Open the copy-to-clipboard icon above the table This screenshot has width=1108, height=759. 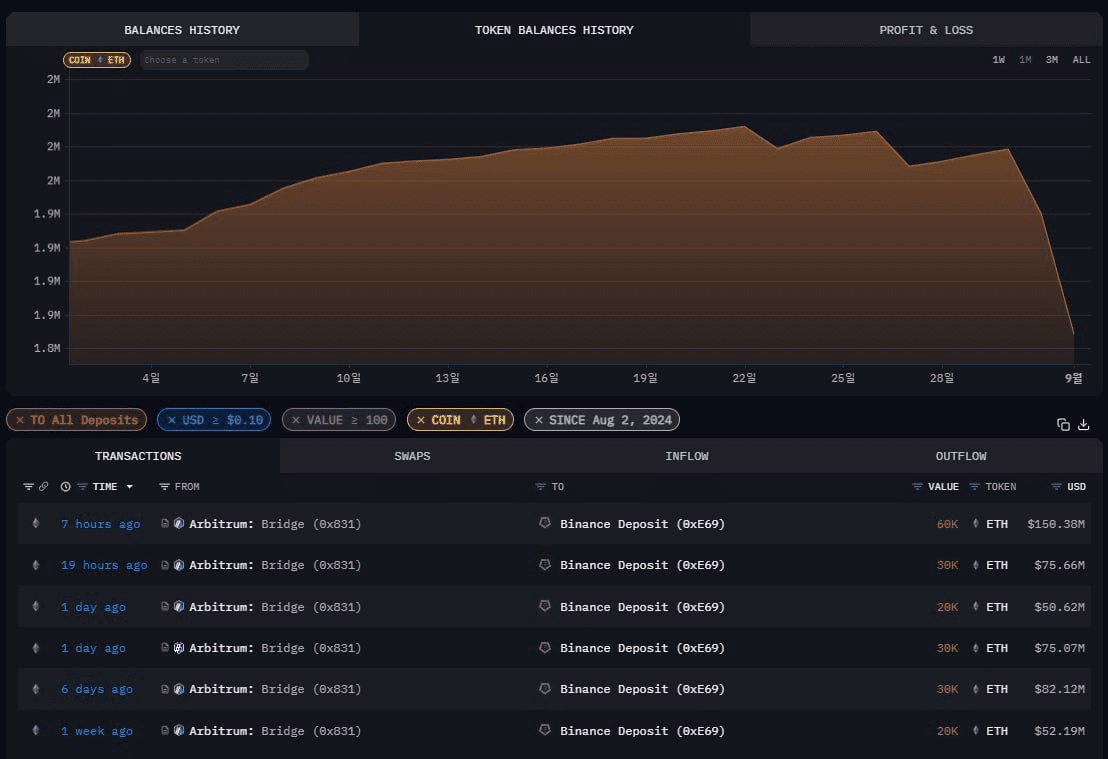click(x=1063, y=424)
